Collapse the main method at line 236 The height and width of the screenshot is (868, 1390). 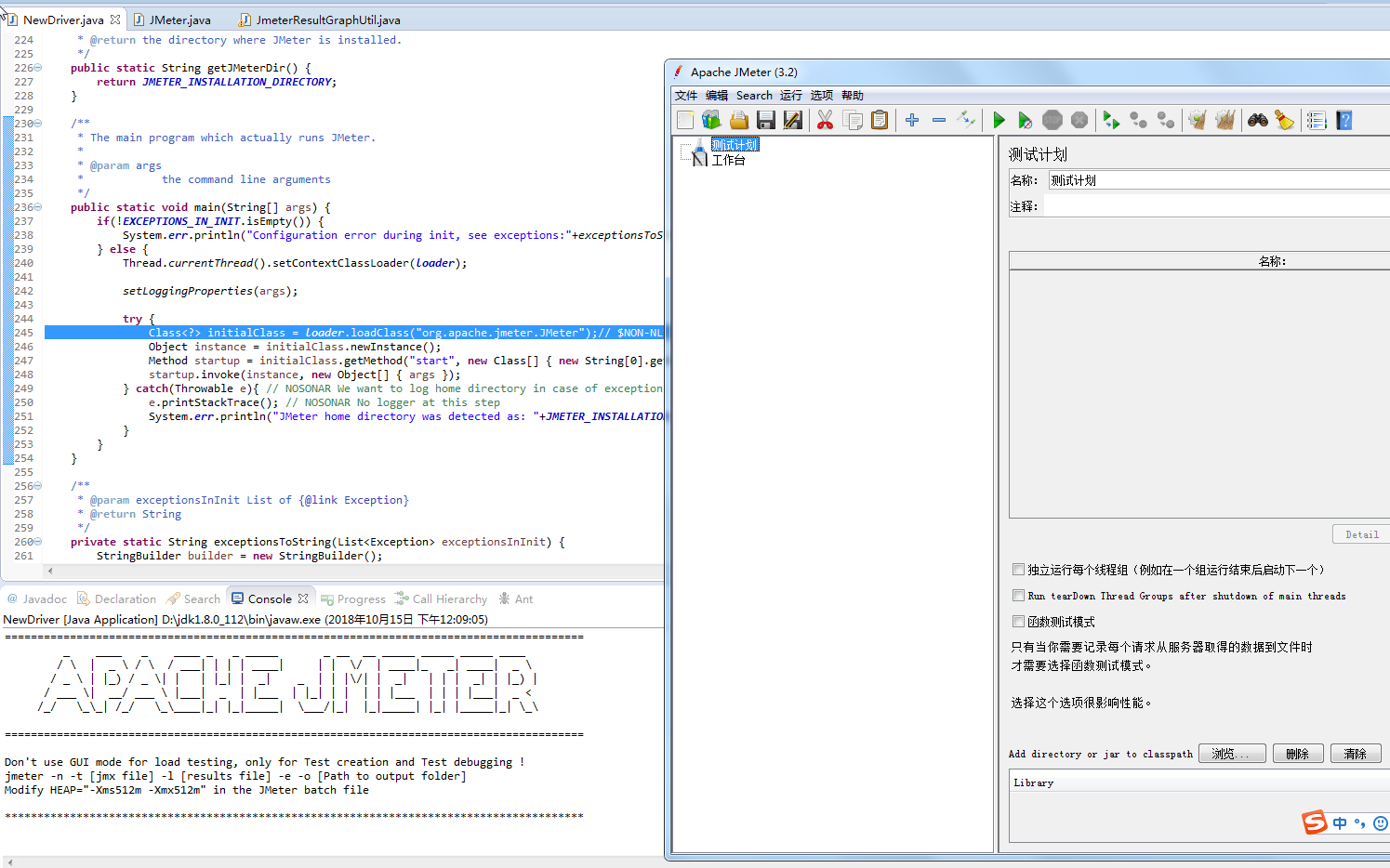(38, 207)
